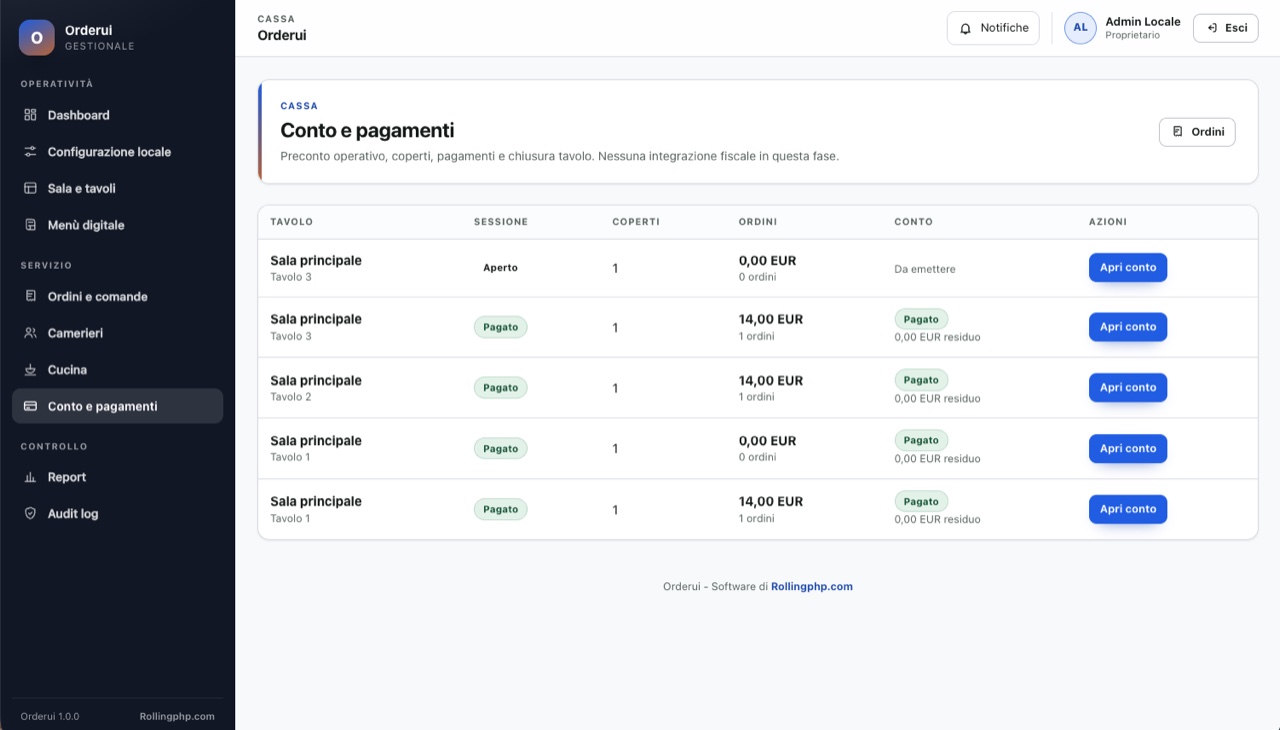The width and height of the screenshot is (1280, 730).
Task: Click the Aperto session status
Action: pos(500,268)
